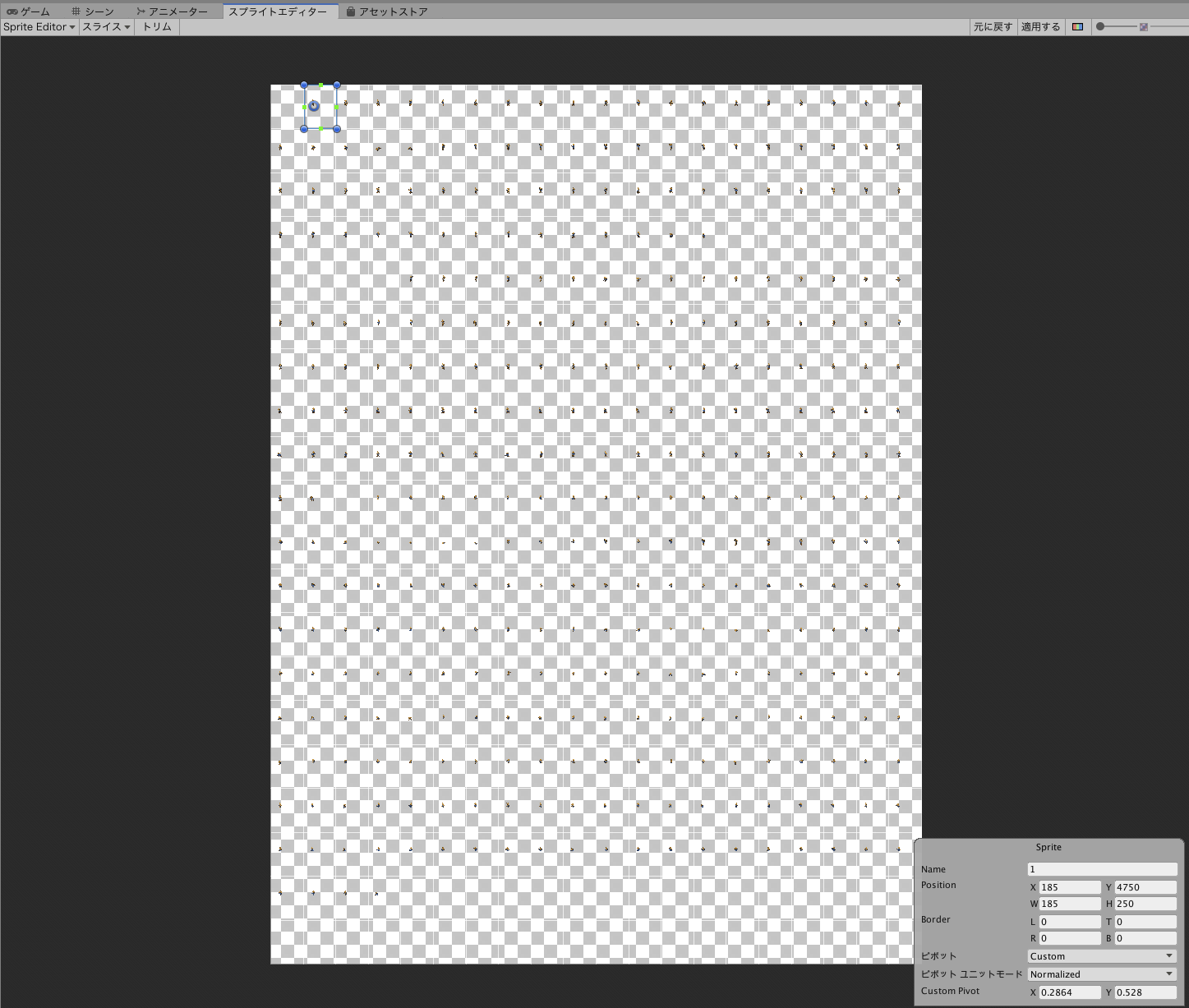
Task: Click the lock icon on アセットストア tab
Action: point(351,12)
